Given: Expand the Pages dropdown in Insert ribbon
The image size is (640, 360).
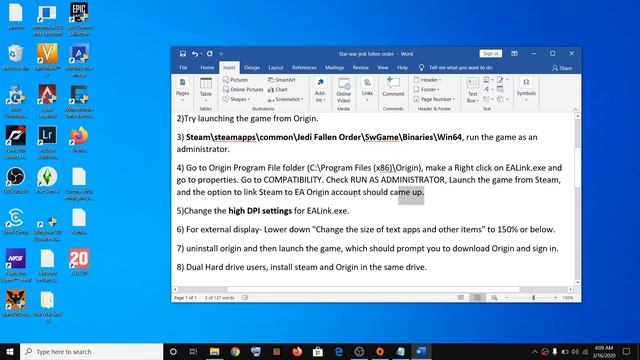Looking at the screenshot, I should click(182, 90).
